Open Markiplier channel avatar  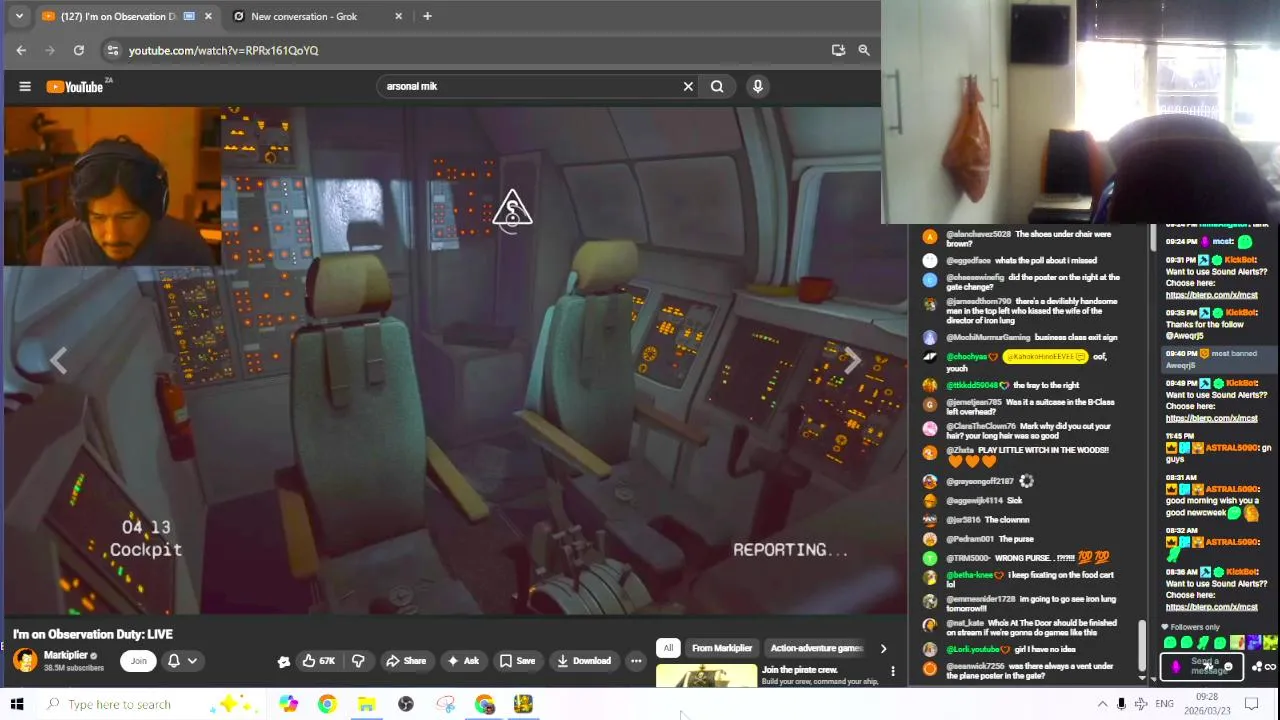pyautogui.click(x=25, y=660)
